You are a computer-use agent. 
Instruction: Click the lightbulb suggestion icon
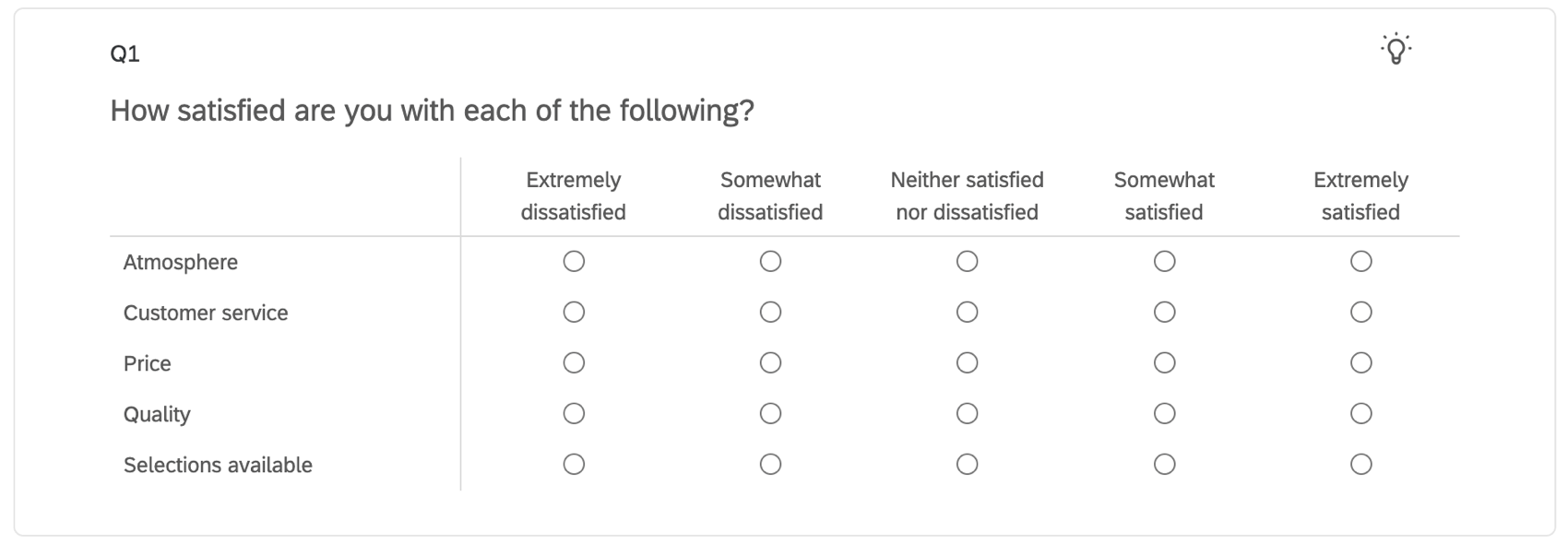1396,50
